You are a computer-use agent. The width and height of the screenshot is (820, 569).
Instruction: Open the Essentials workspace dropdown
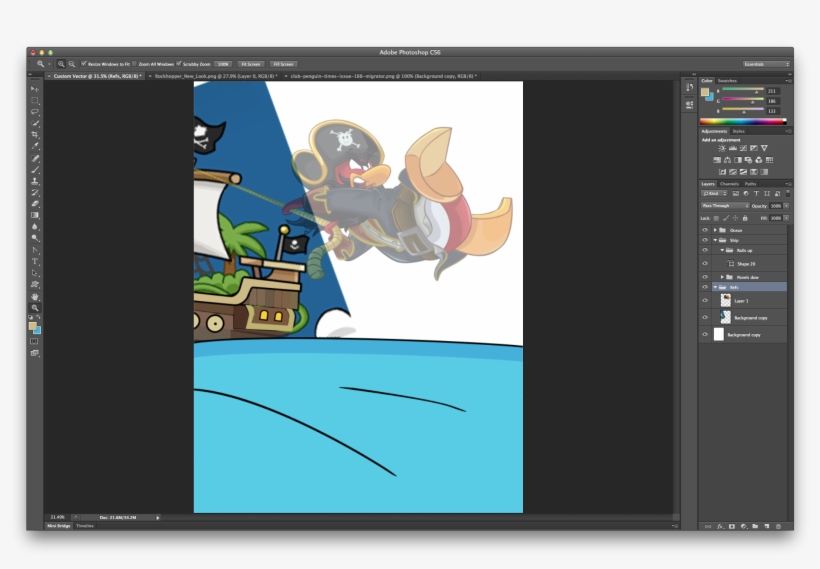pos(766,64)
